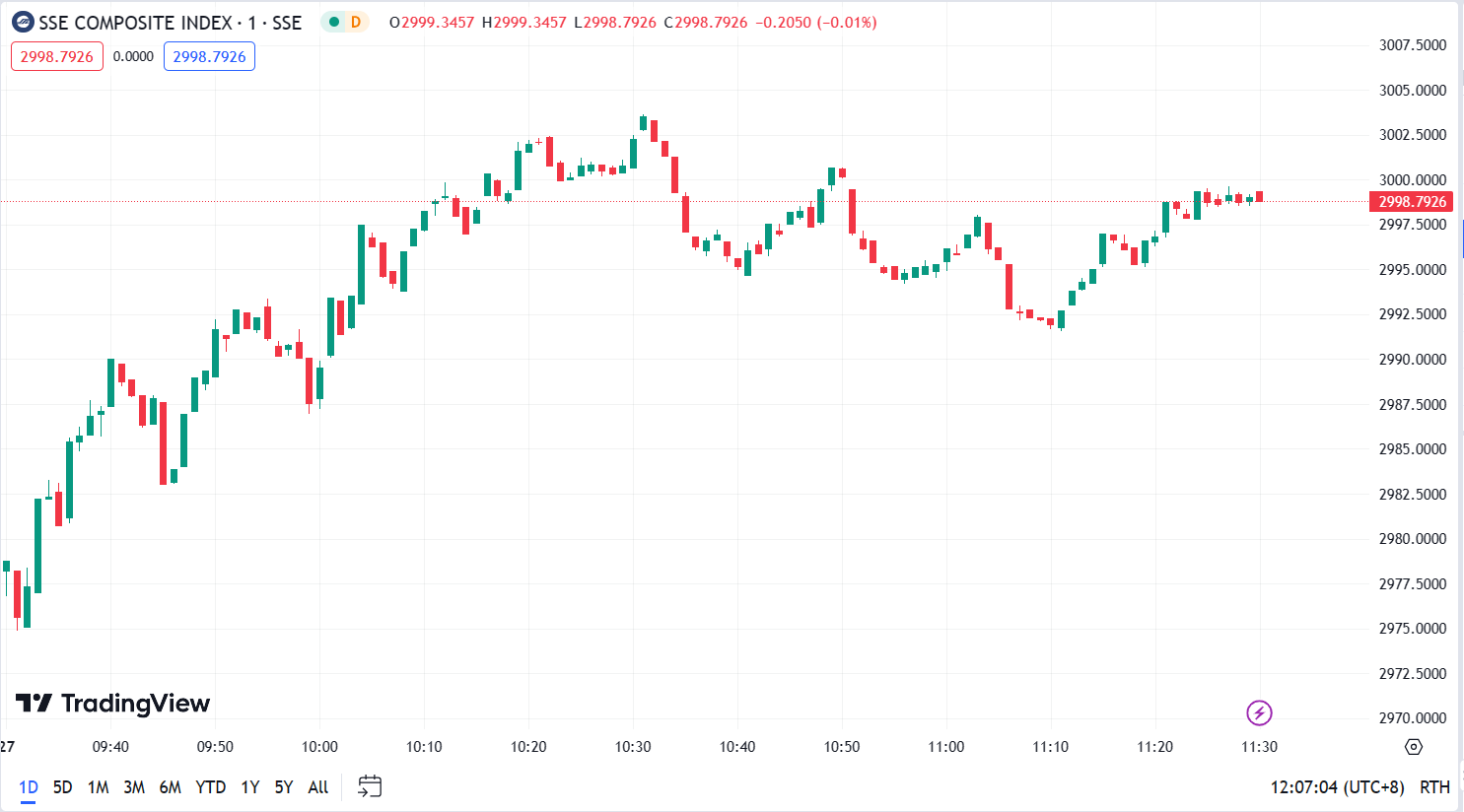Select the 3M date range tab
Screen dimensions: 1464x812
(x=134, y=787)
